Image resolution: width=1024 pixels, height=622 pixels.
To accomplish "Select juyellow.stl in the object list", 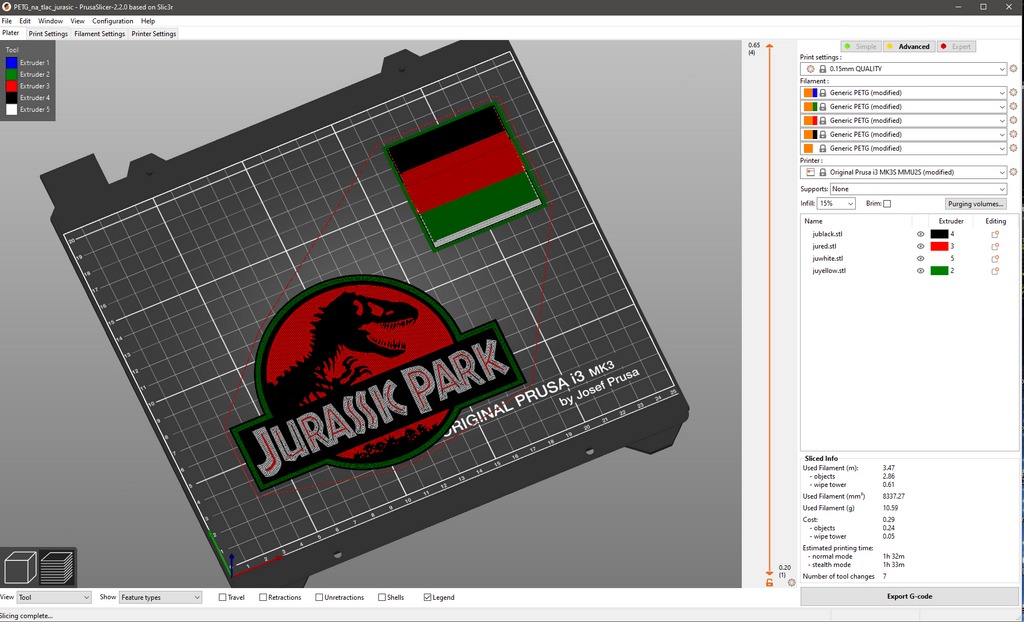I will (x=829, y=270).
